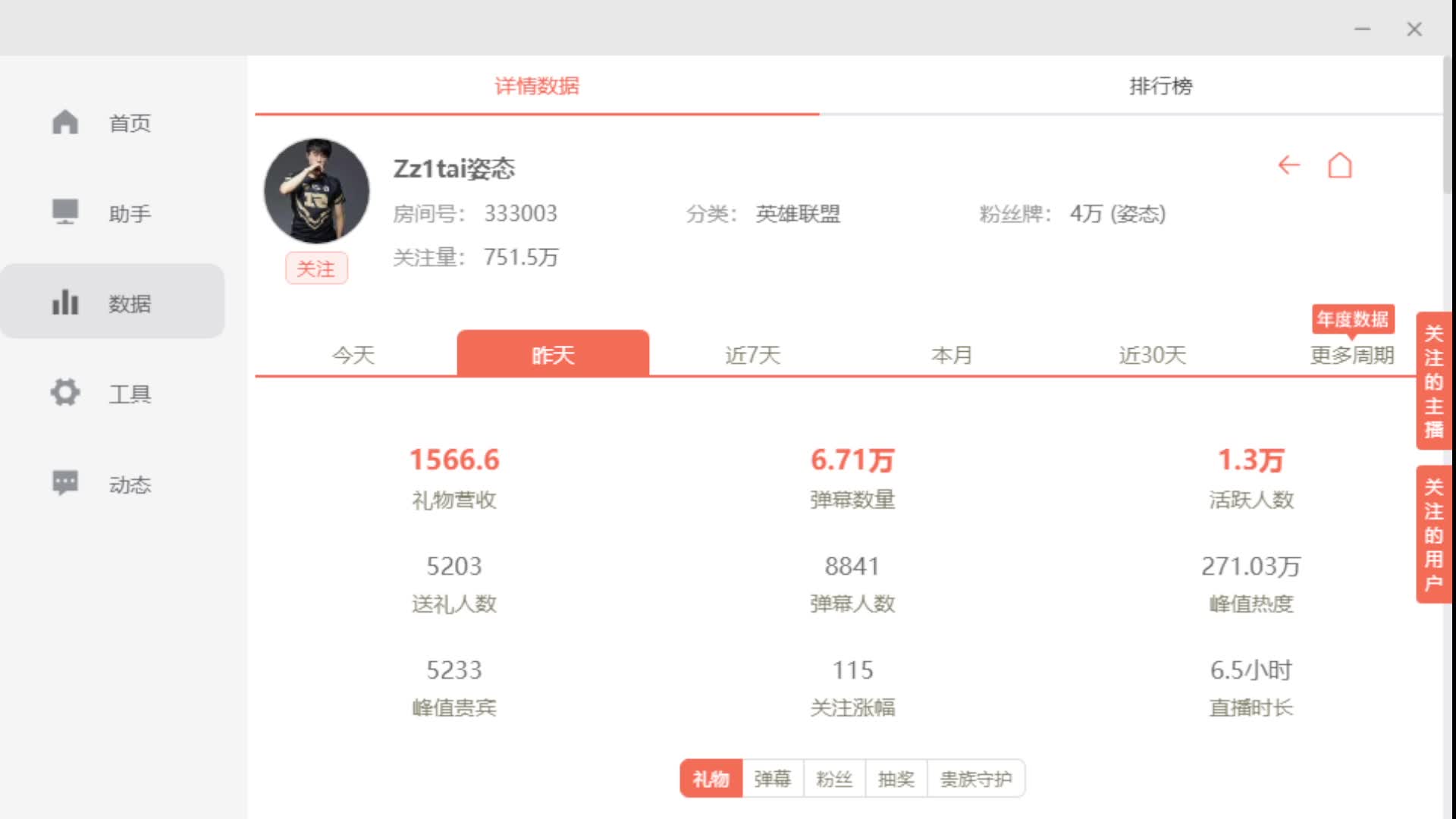Open the 助手 assistant monitor icon
The width and height of the screenshot is (1456, 819).
[65, 212]
